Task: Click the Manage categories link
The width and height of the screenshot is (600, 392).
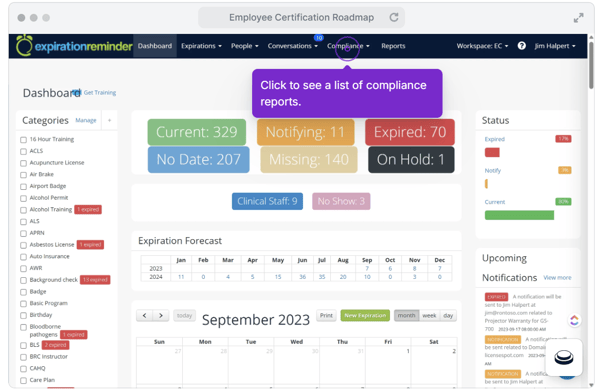Action: point(86,120)
